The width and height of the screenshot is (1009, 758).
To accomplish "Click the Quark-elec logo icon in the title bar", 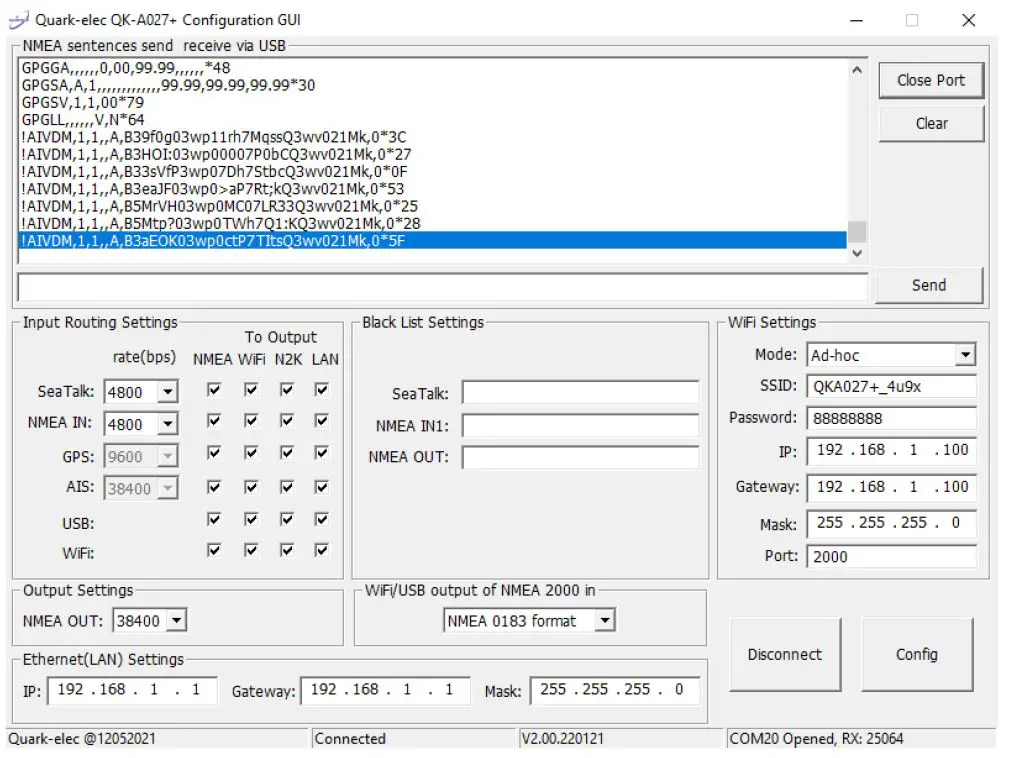I will pyautogui.click(x=20, y=19).
